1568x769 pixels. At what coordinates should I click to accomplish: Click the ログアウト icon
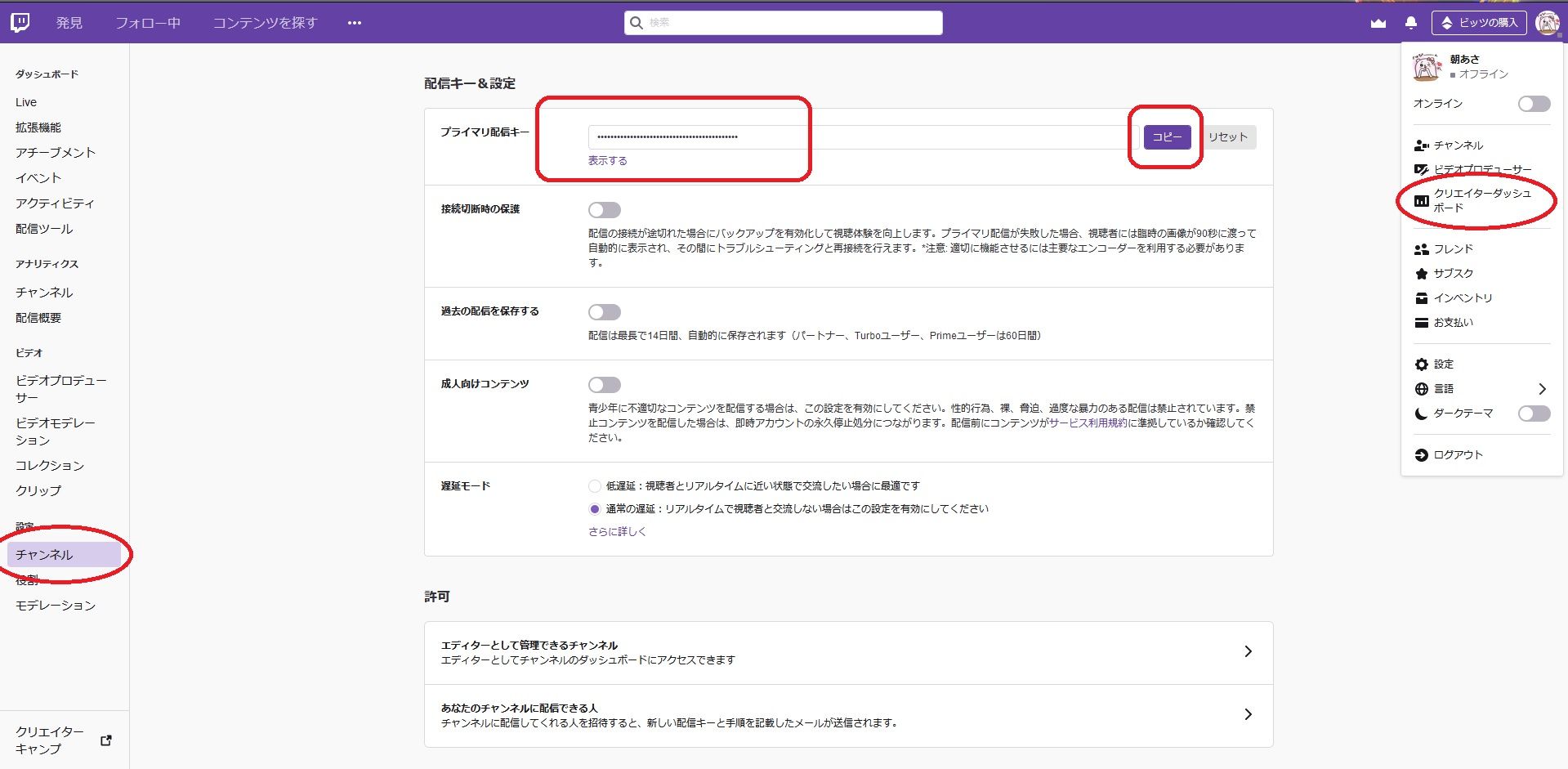click(1421, 454)
